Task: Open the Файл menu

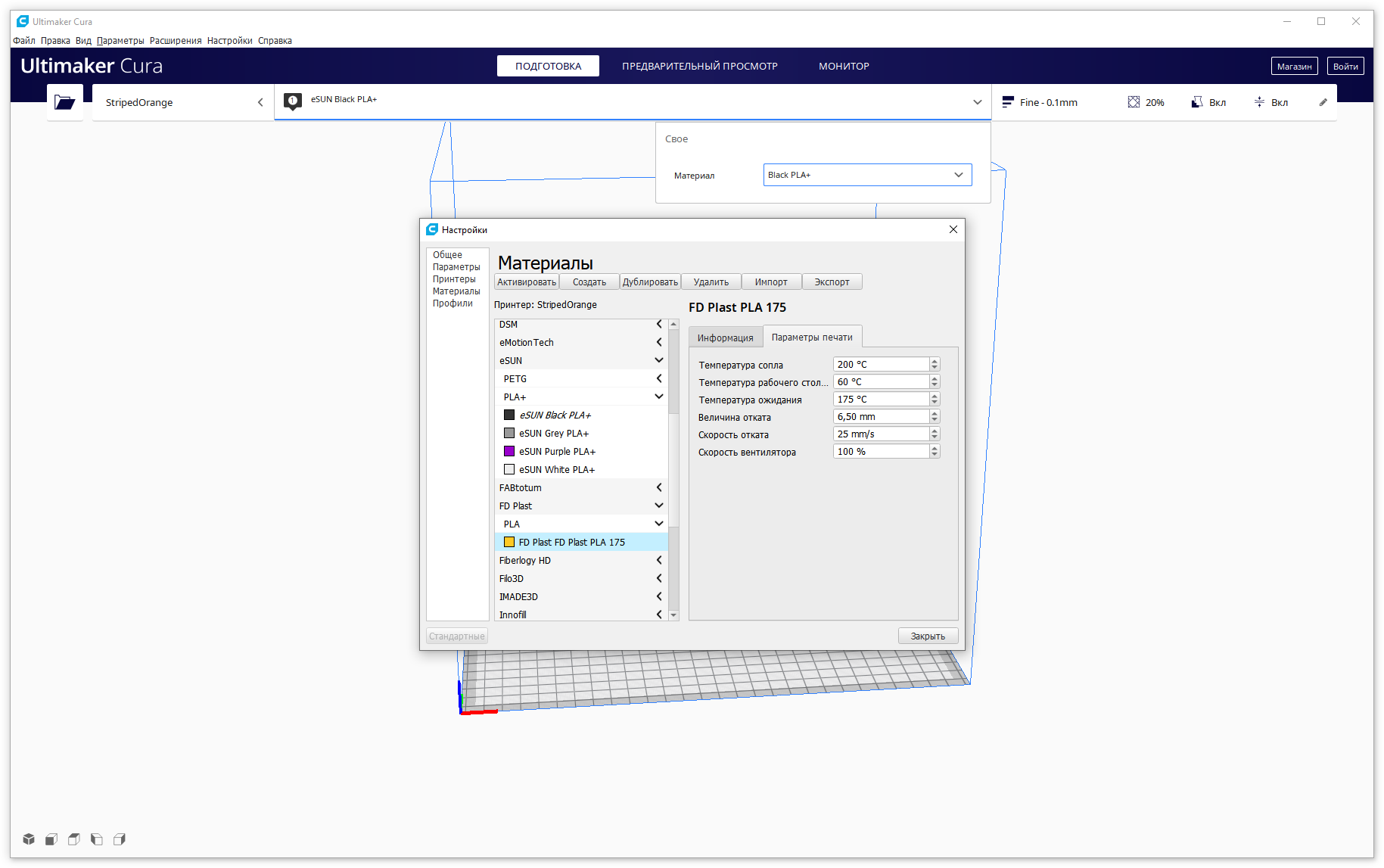Action: point(24,41)
